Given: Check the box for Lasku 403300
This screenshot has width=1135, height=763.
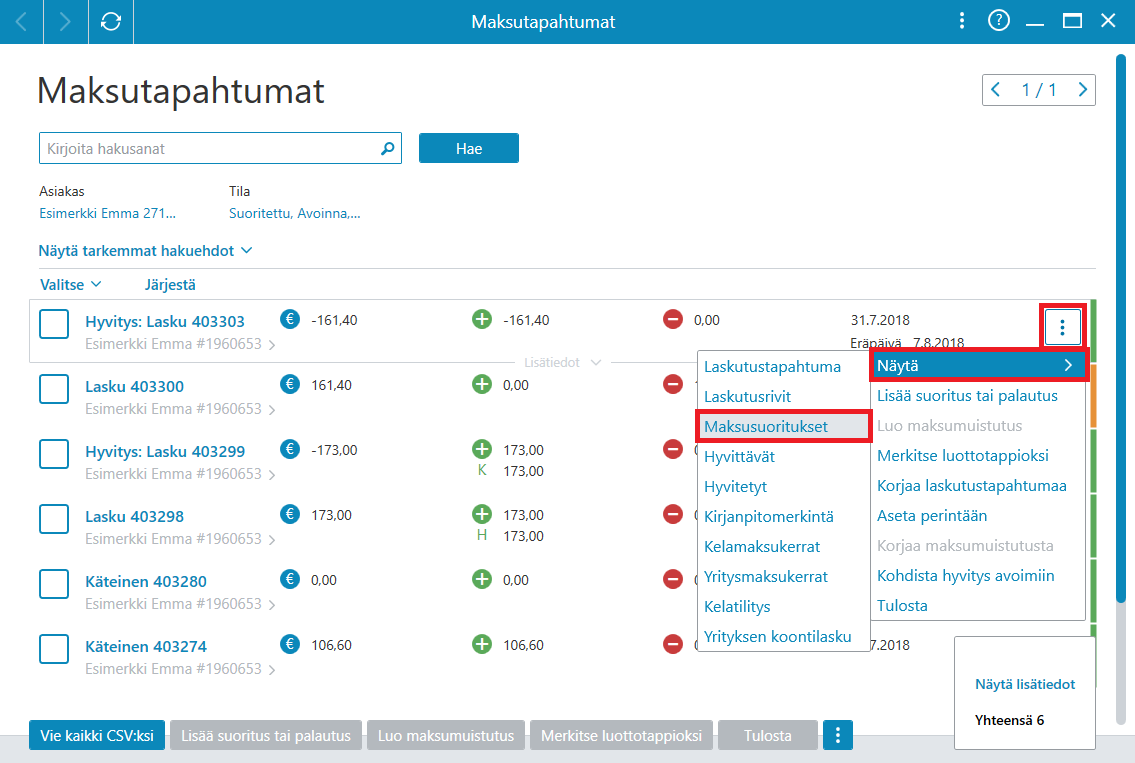Looking at the screenshot, I should (x=54, y=389).
